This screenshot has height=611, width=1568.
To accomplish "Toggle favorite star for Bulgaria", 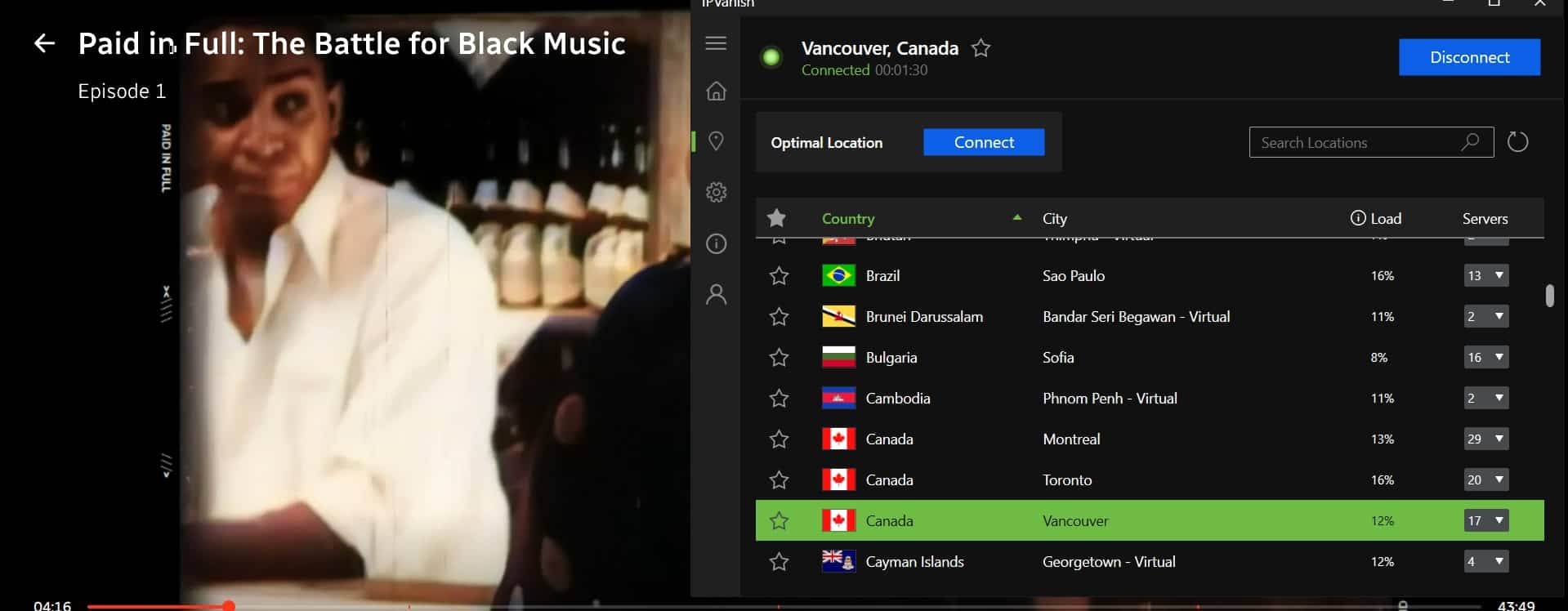I will coord(779,357).
